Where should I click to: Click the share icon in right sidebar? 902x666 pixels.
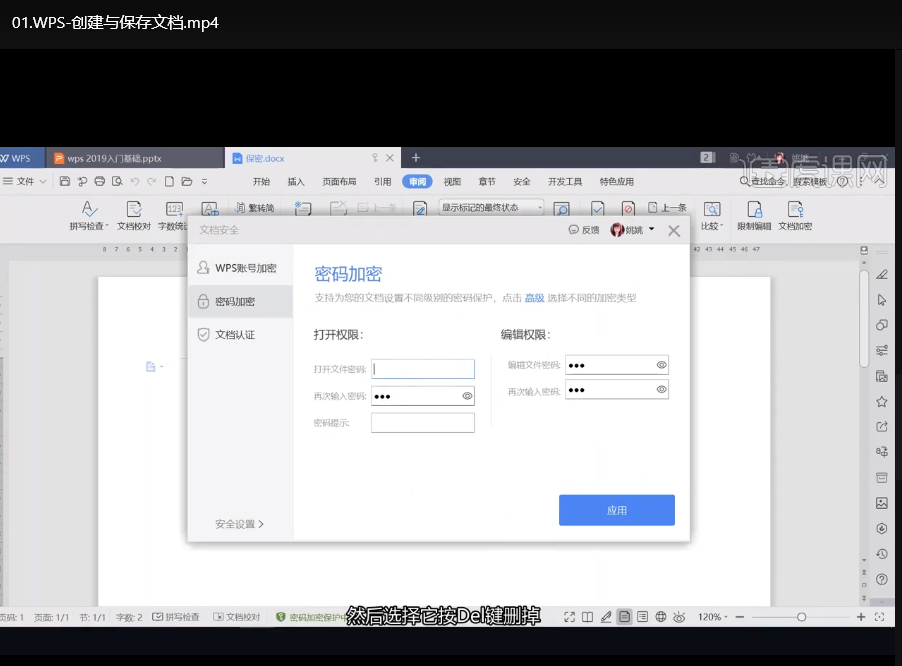click(x=881, y=426)
